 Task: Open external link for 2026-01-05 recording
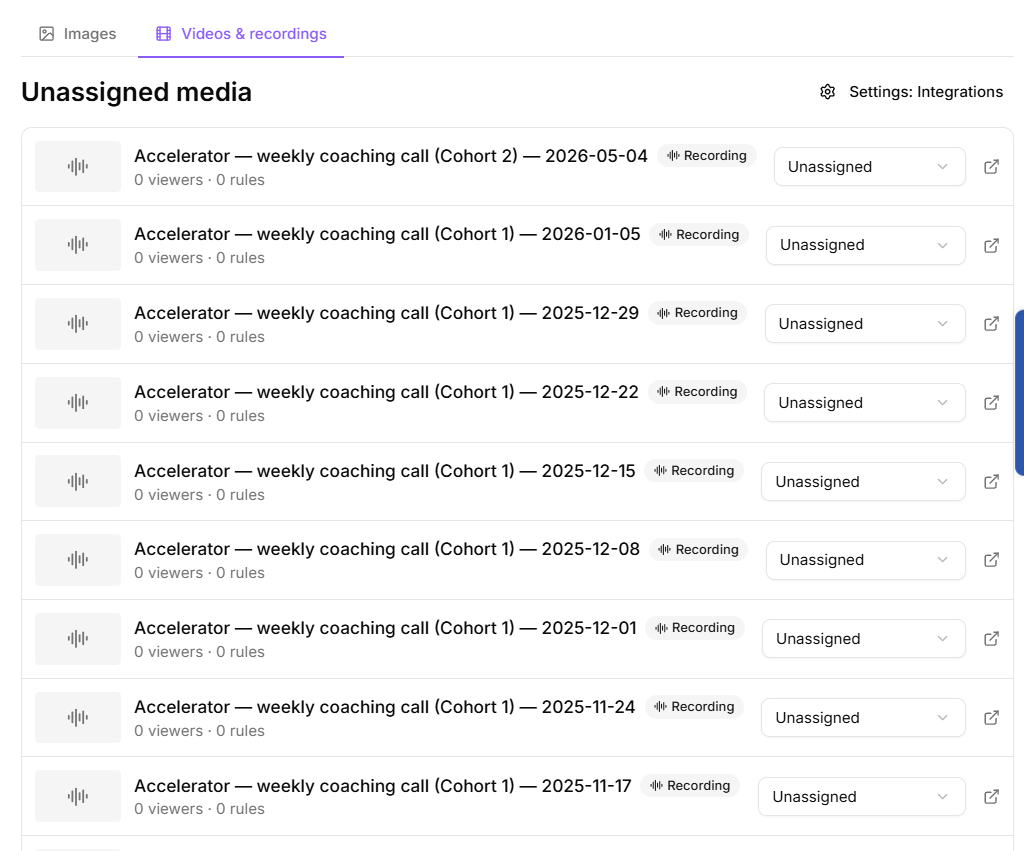tap(991, 246)
